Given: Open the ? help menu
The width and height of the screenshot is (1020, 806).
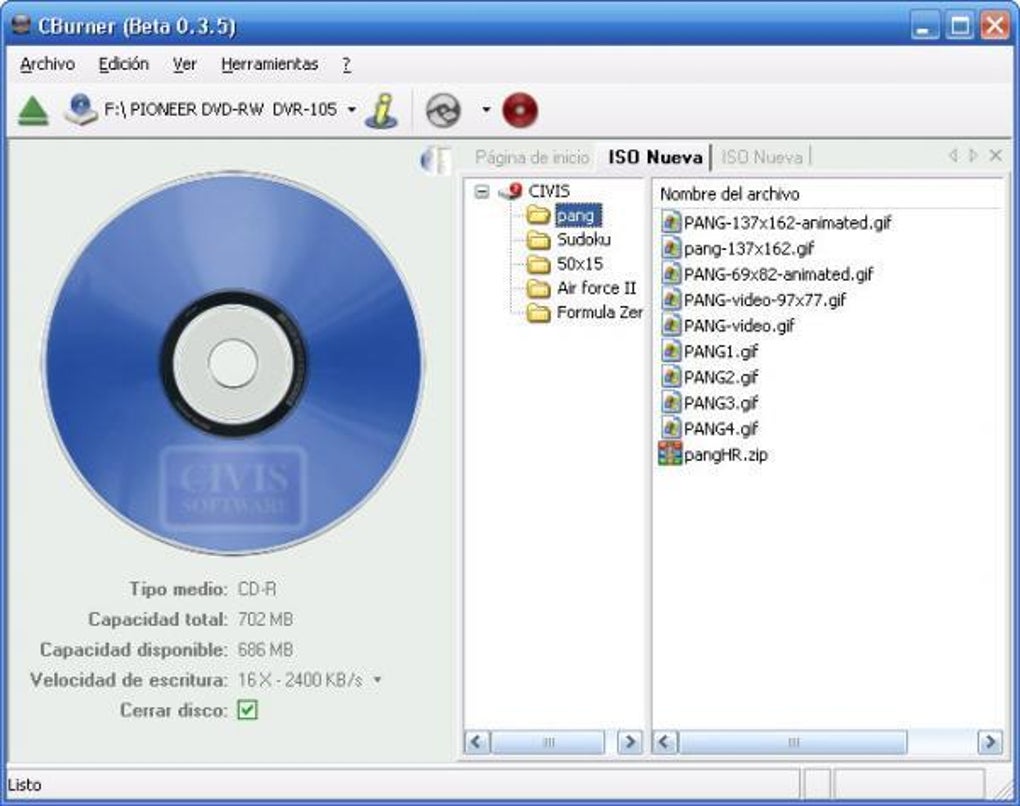Looking at the screenshot, I should coord(347,64).
